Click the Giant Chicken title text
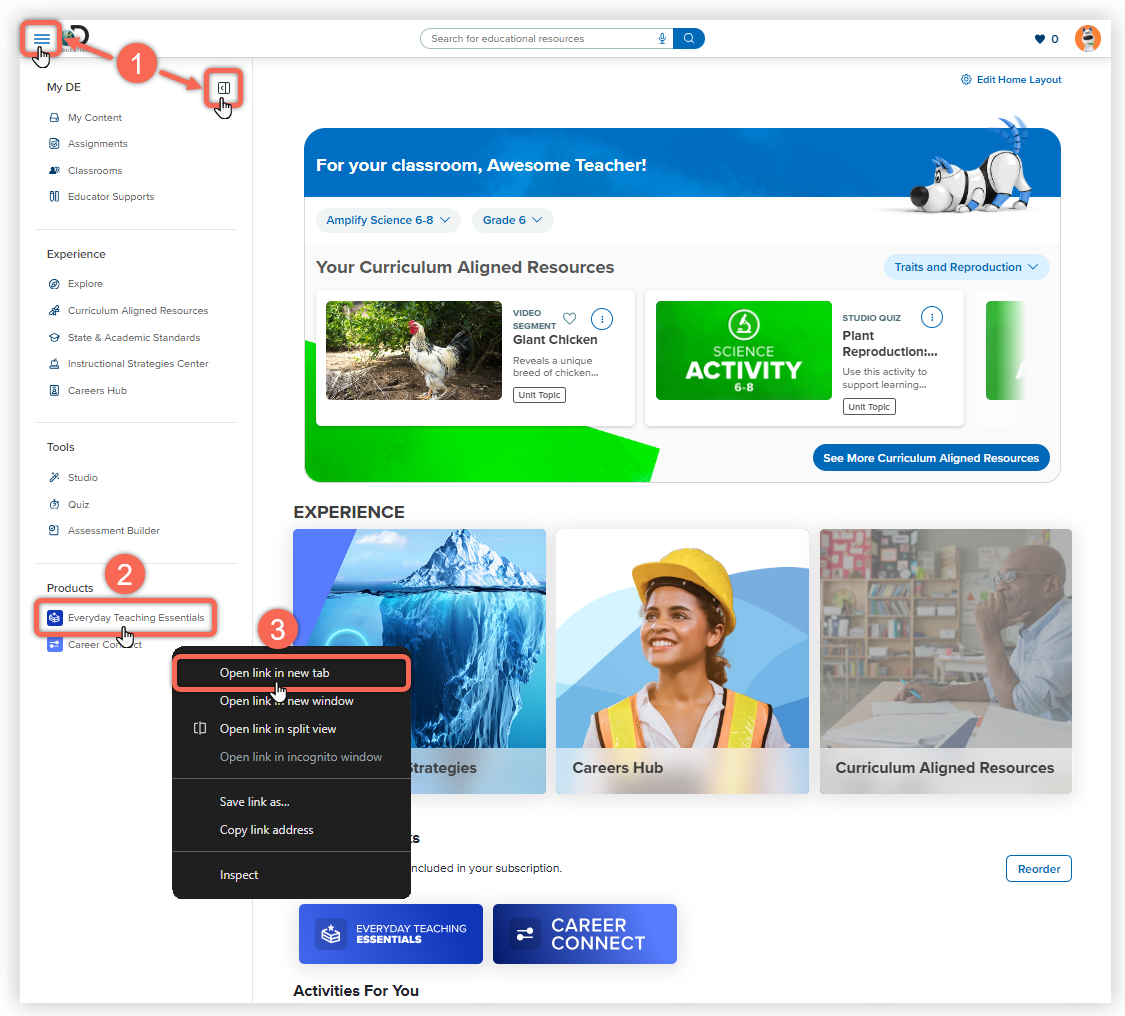 click(555, 340)
